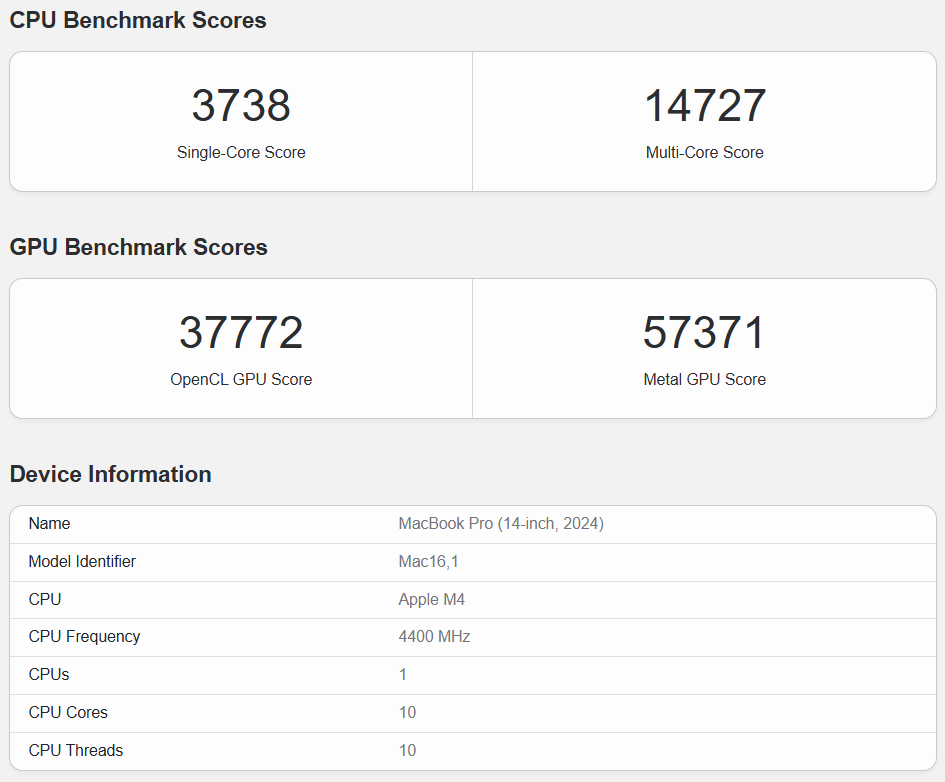Click the Name row in device table
Image resolution: width=945 pixels, height=782 pixels.
point(49,523)
